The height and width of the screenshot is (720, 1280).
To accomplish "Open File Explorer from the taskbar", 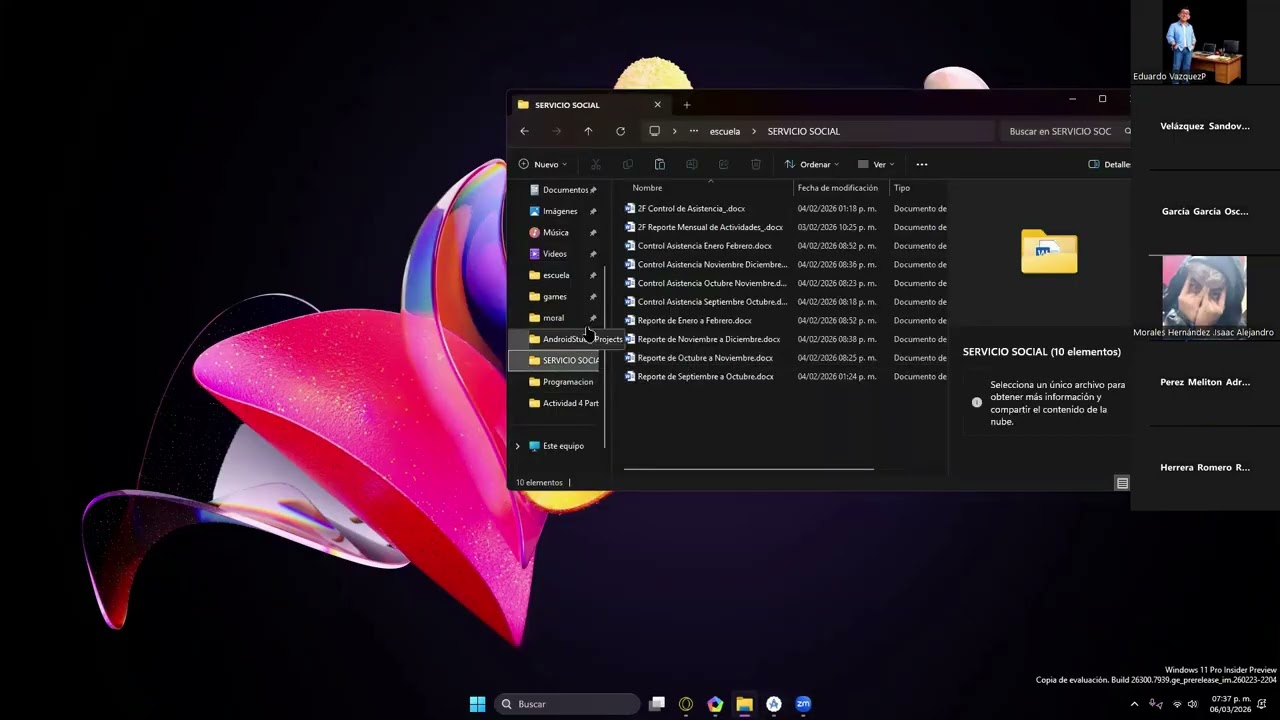I will point(744,704).
